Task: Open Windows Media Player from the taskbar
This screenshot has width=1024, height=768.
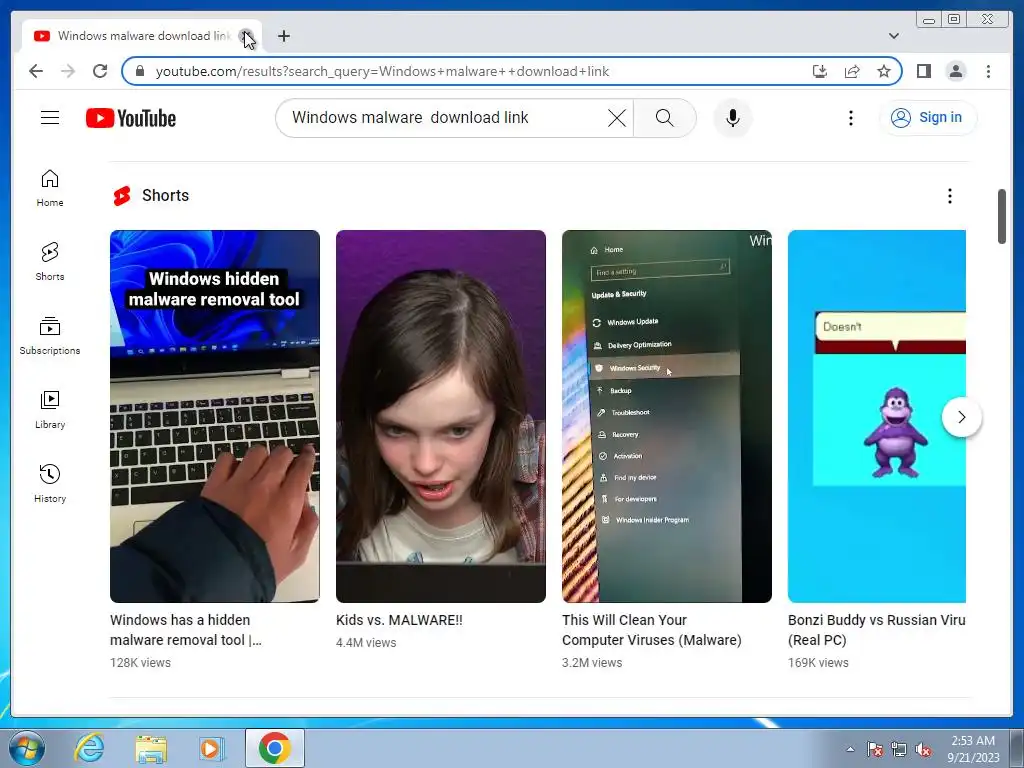Action: click(212, 748)
